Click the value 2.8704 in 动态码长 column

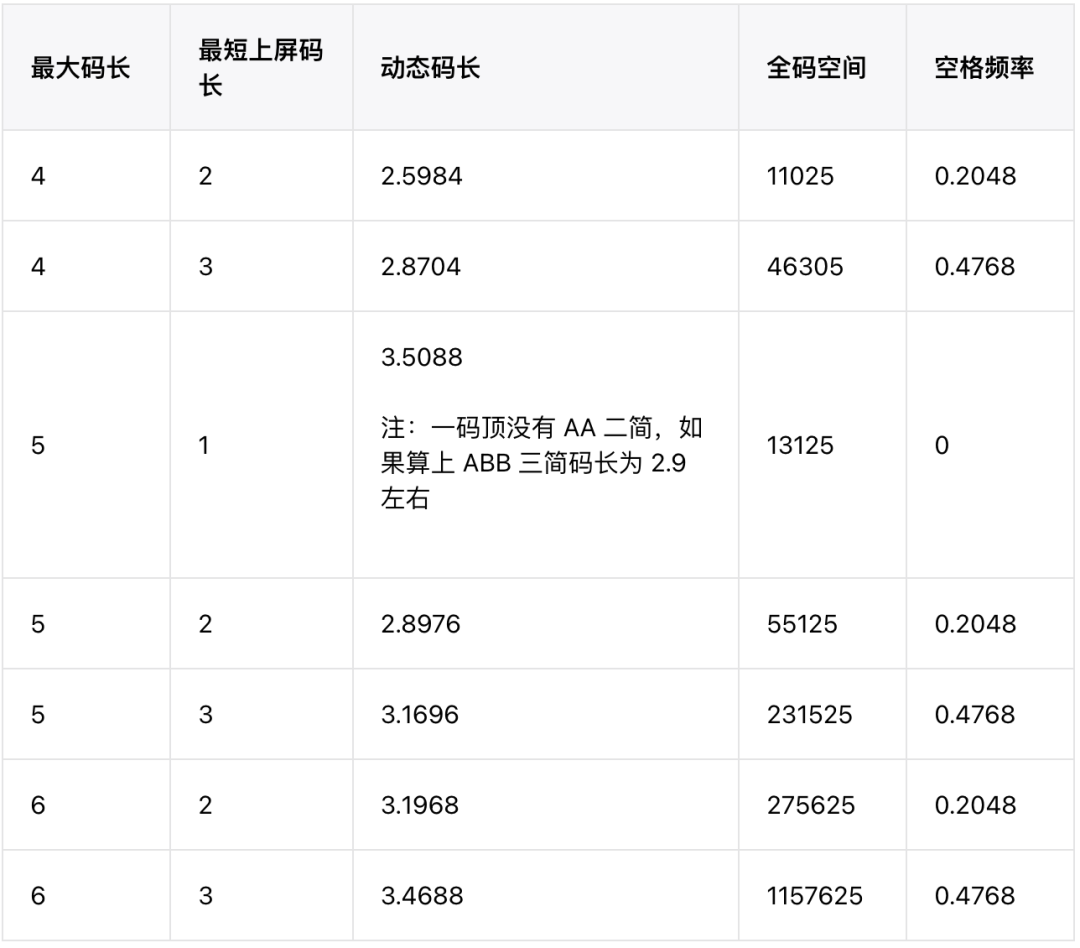[421, 267]
